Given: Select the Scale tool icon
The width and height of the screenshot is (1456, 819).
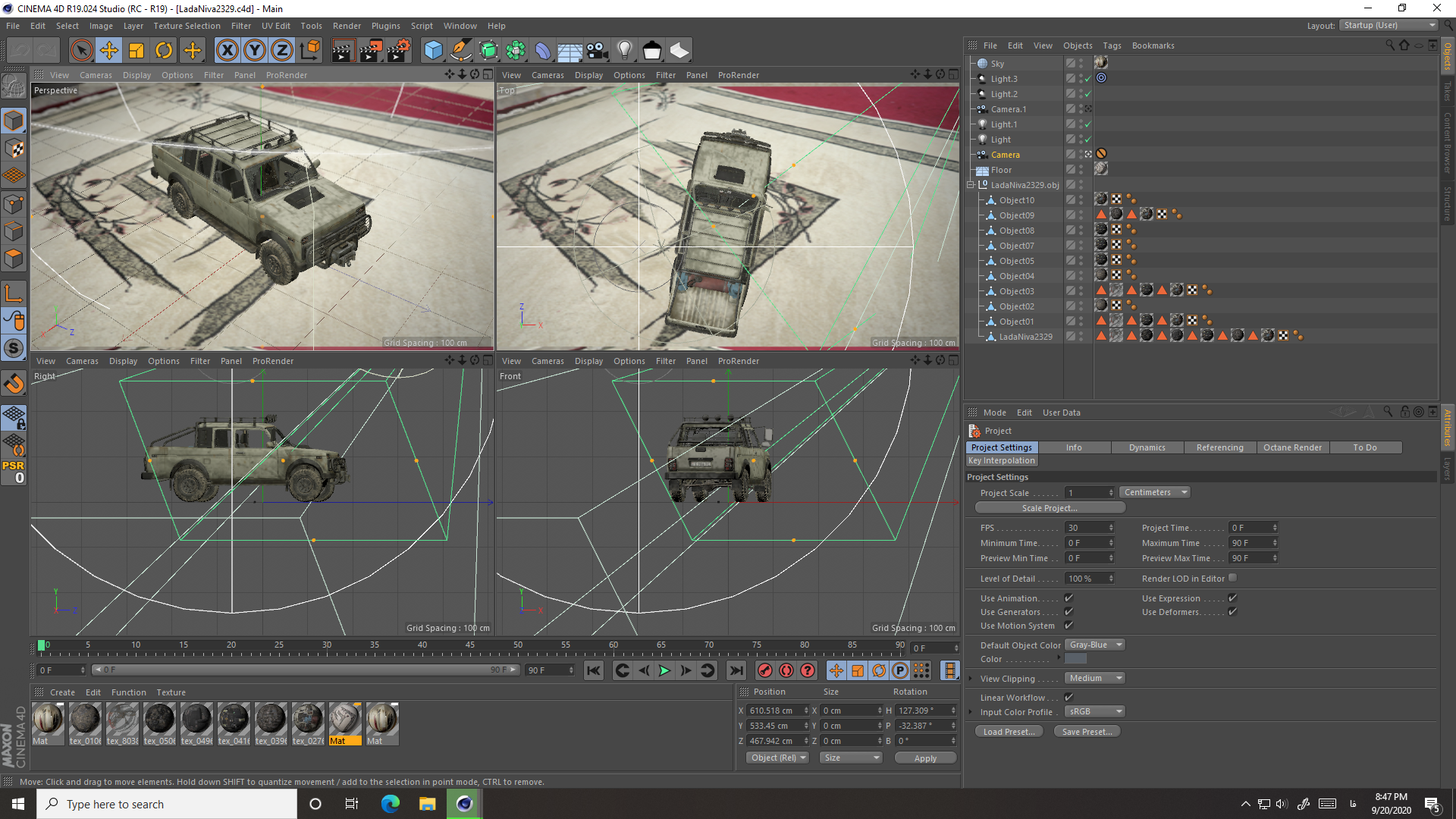Looking at the screenshot, I should pos(137,50).
